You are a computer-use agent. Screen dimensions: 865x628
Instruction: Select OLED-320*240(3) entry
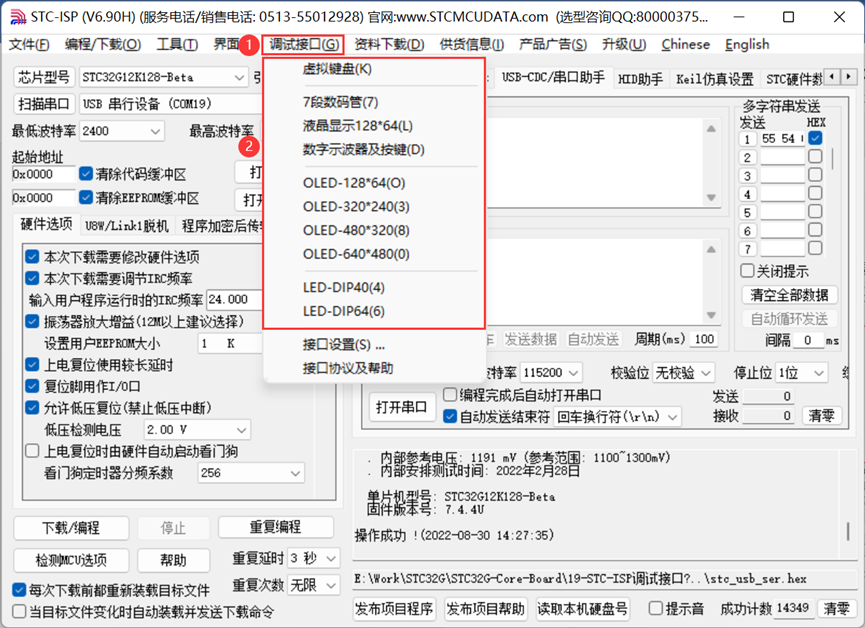pyautogui.click(x=374, y=206)
